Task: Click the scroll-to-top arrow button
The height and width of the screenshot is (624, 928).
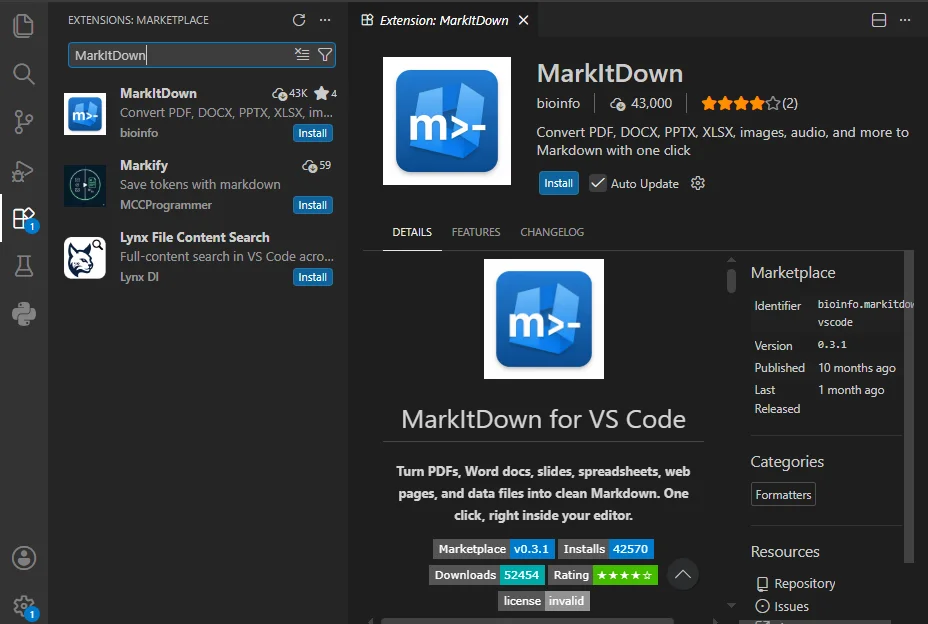Action: [x=682, y=574]
